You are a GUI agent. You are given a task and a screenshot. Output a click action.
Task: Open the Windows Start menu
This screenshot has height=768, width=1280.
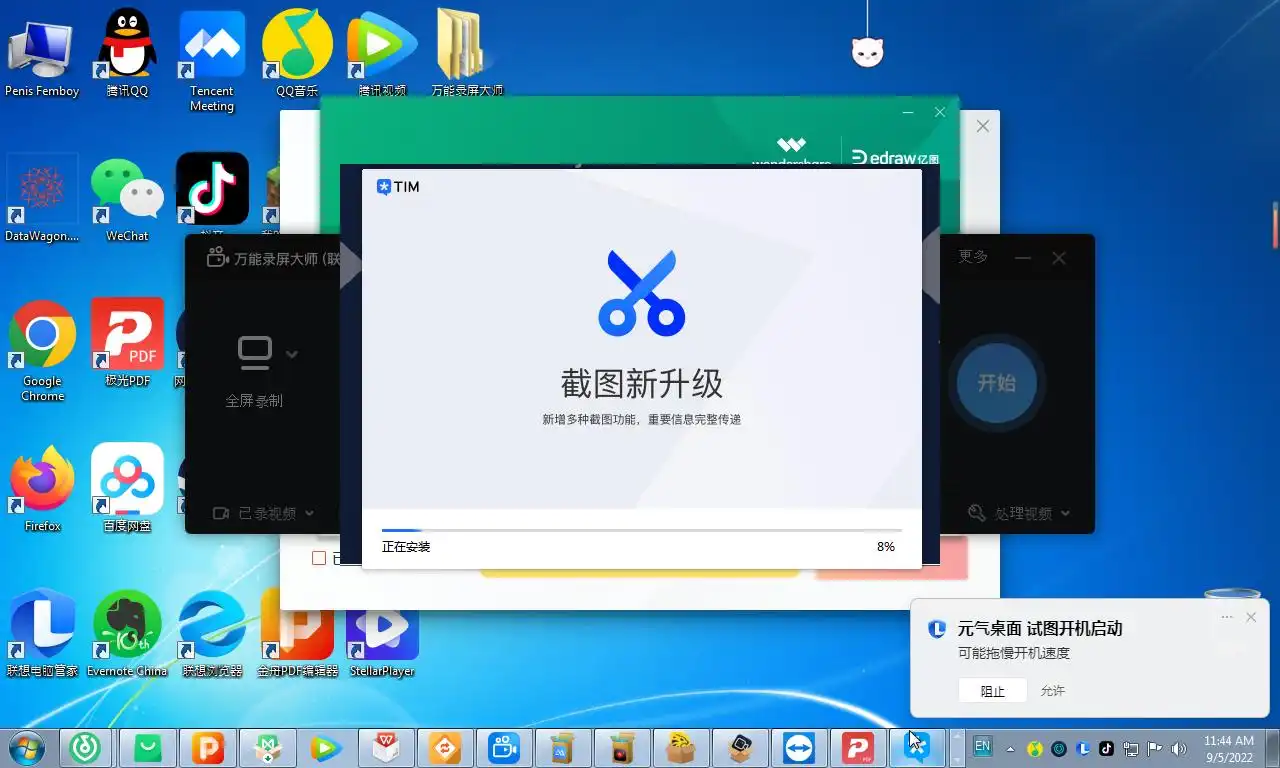tap(28, 747)
